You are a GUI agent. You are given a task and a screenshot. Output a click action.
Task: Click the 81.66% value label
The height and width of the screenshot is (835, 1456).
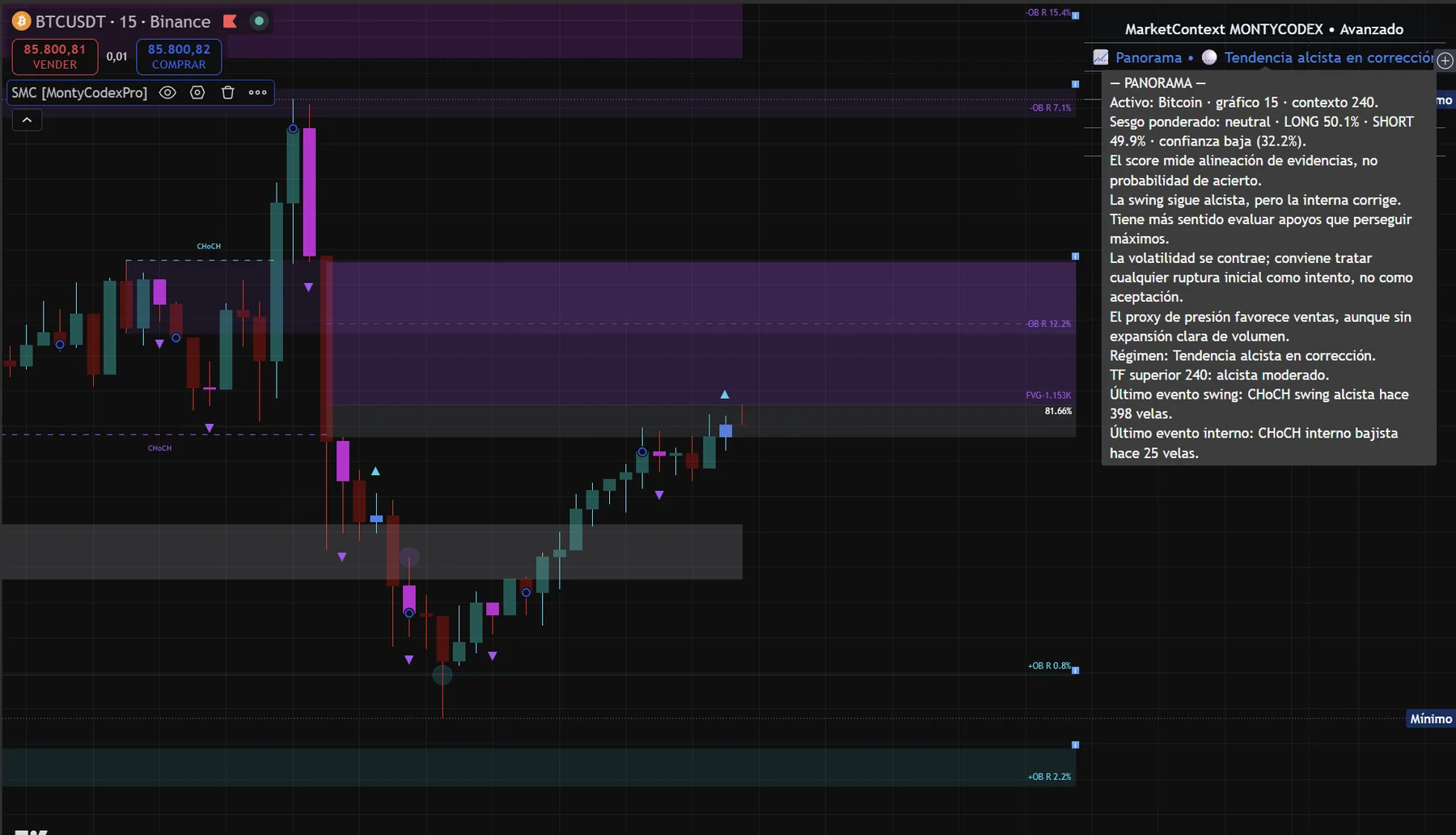[x=1058, y=411]
